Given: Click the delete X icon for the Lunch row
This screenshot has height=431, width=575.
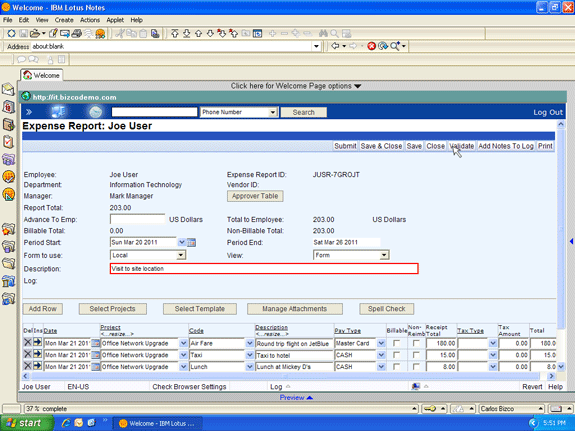Looking at the screenshot, I should click(x=28, y=366).
